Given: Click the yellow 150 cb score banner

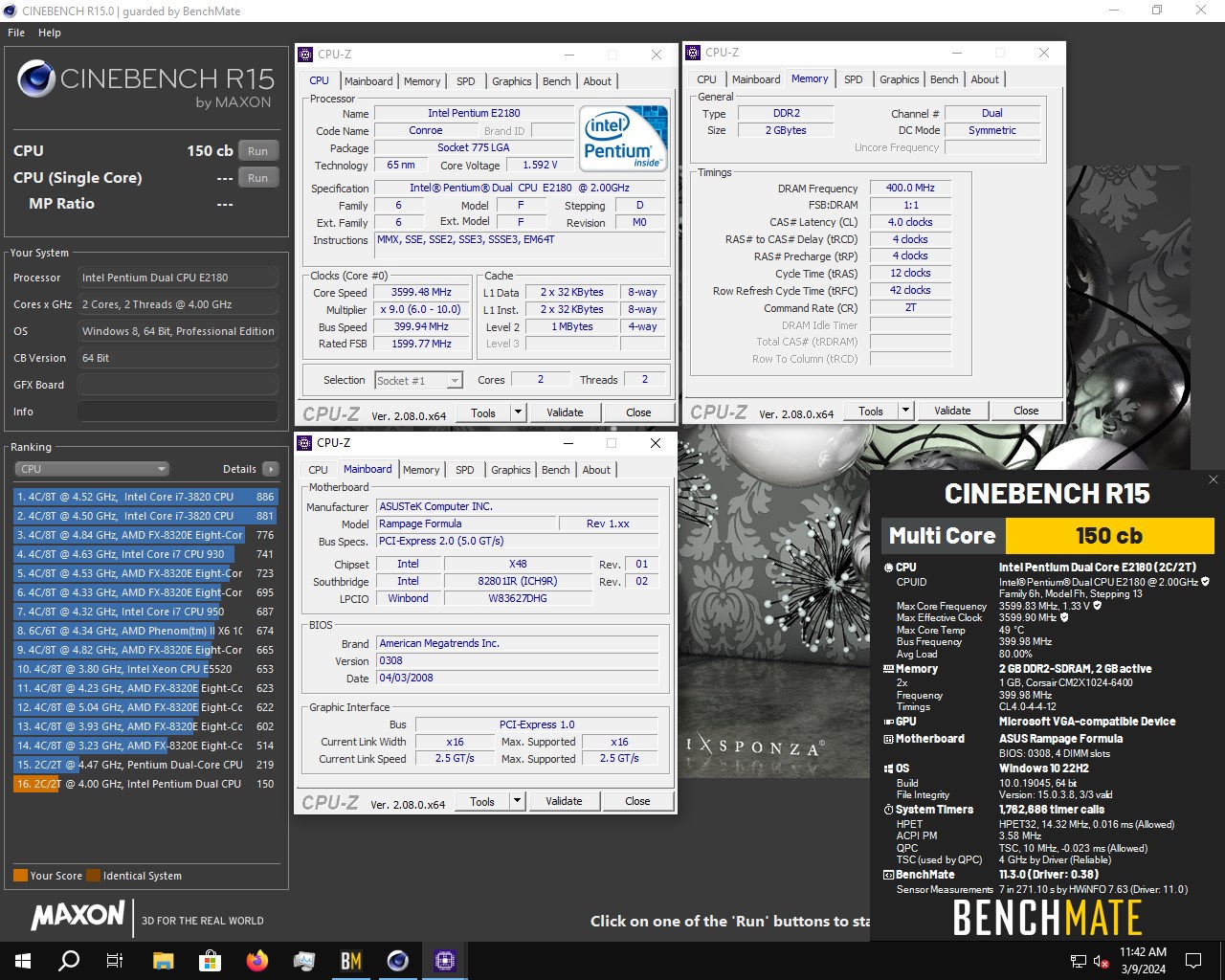Looking at the screenshot, I should click(1109, 536).
